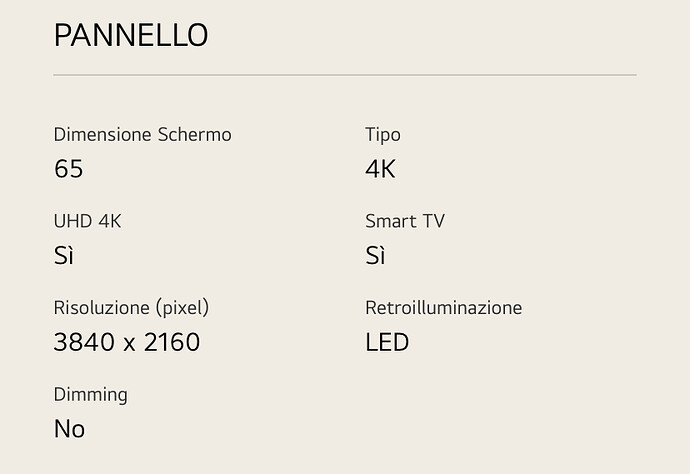Click the 2160 part of the resolution
Image resolution: width=690 pixels, height=474 pixels.
(x=172, y=342)
